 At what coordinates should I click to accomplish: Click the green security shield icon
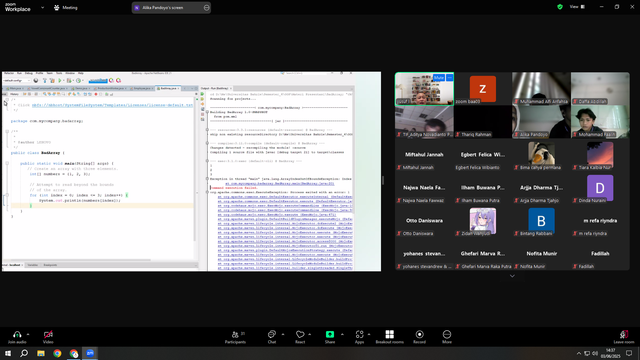560,7
